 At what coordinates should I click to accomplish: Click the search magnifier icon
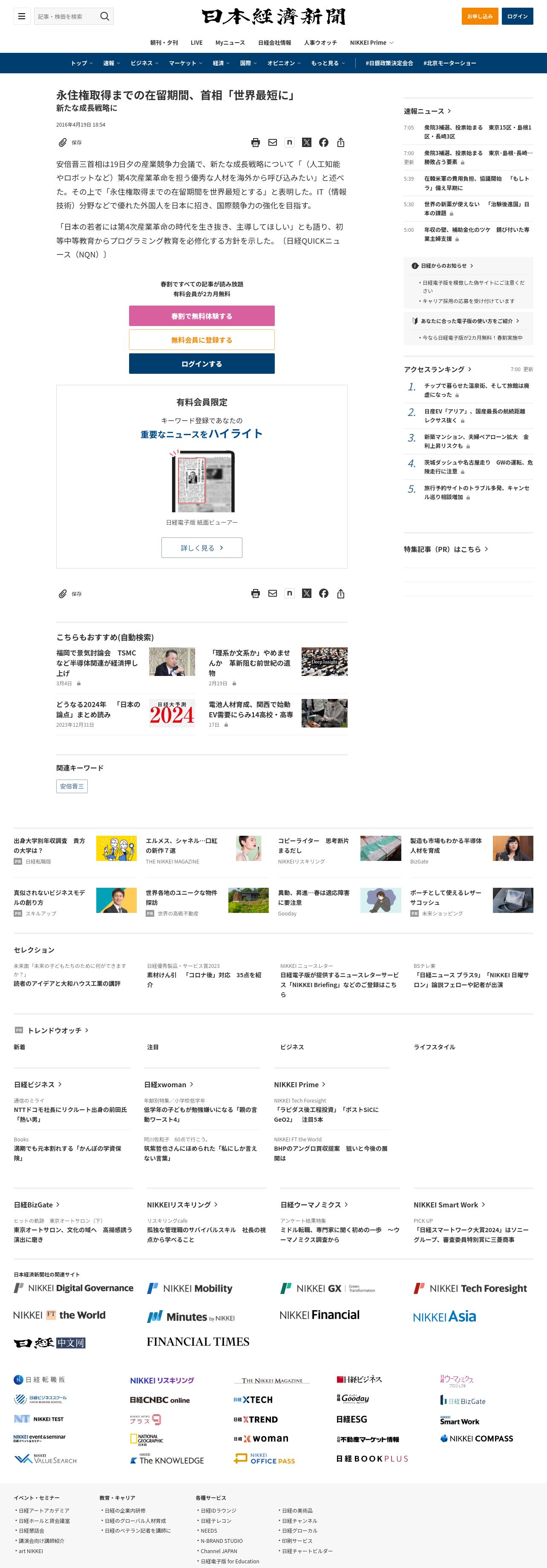tap(105, 17)
